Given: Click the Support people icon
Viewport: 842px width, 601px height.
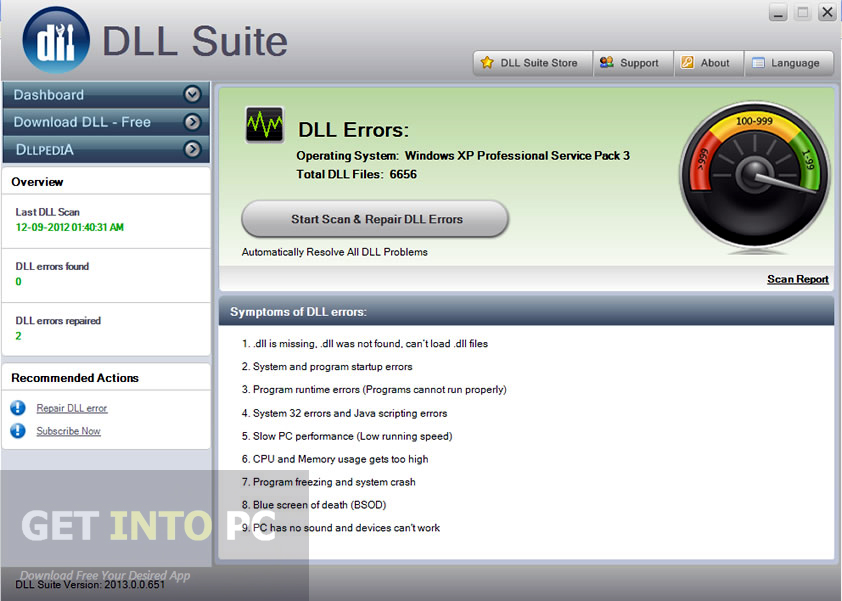Looking at the screenshot, I should [607, 62].
